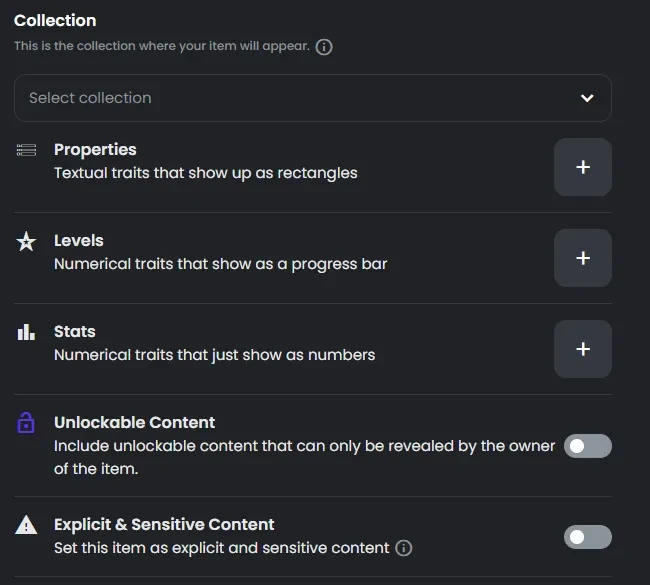Click the Levels heading
650x585 pixels.
(x=79, y=240)
